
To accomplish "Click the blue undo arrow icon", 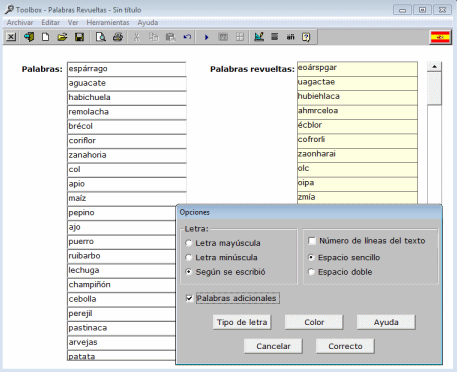I will (187, 37).
